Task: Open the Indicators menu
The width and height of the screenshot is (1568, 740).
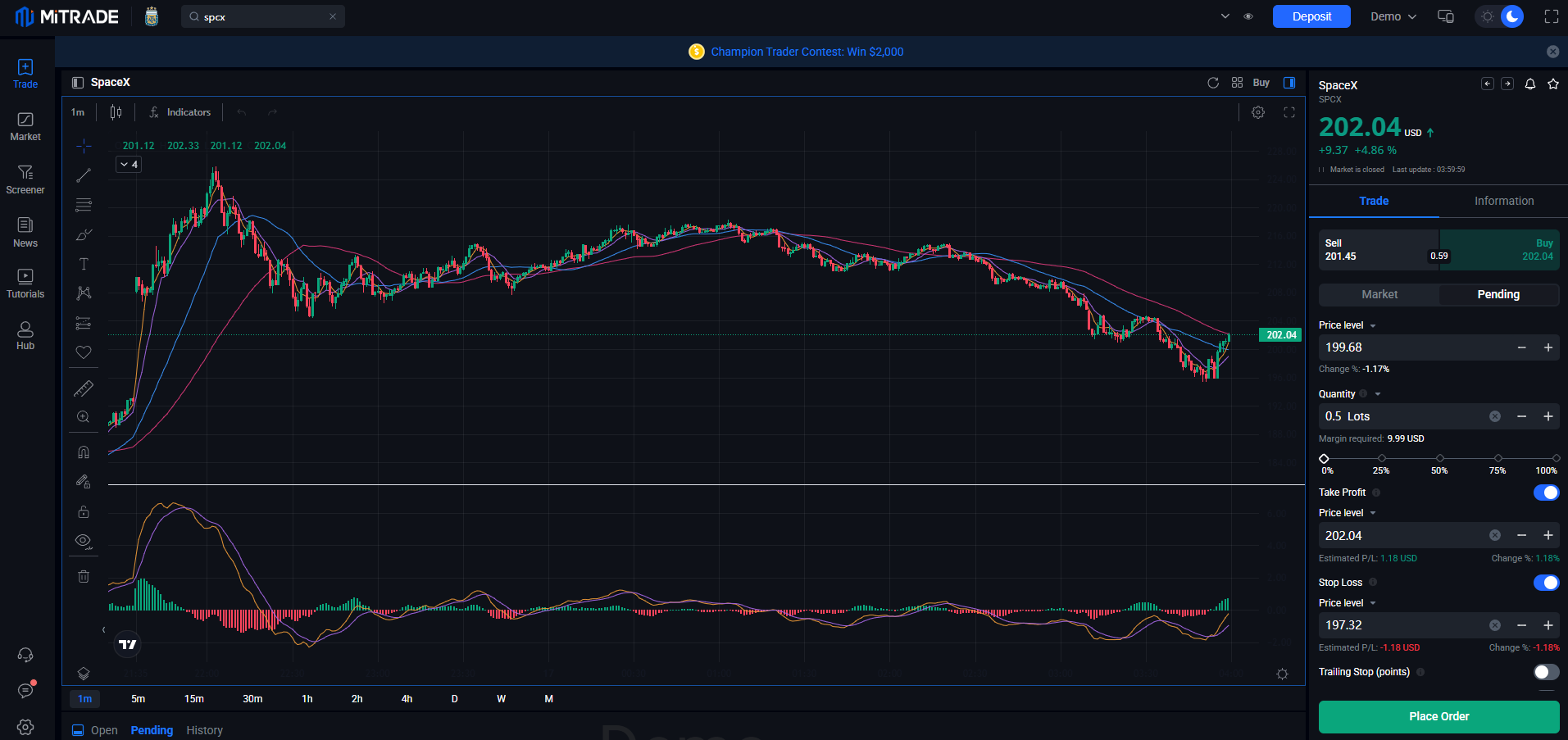Action: click(180, 112)
